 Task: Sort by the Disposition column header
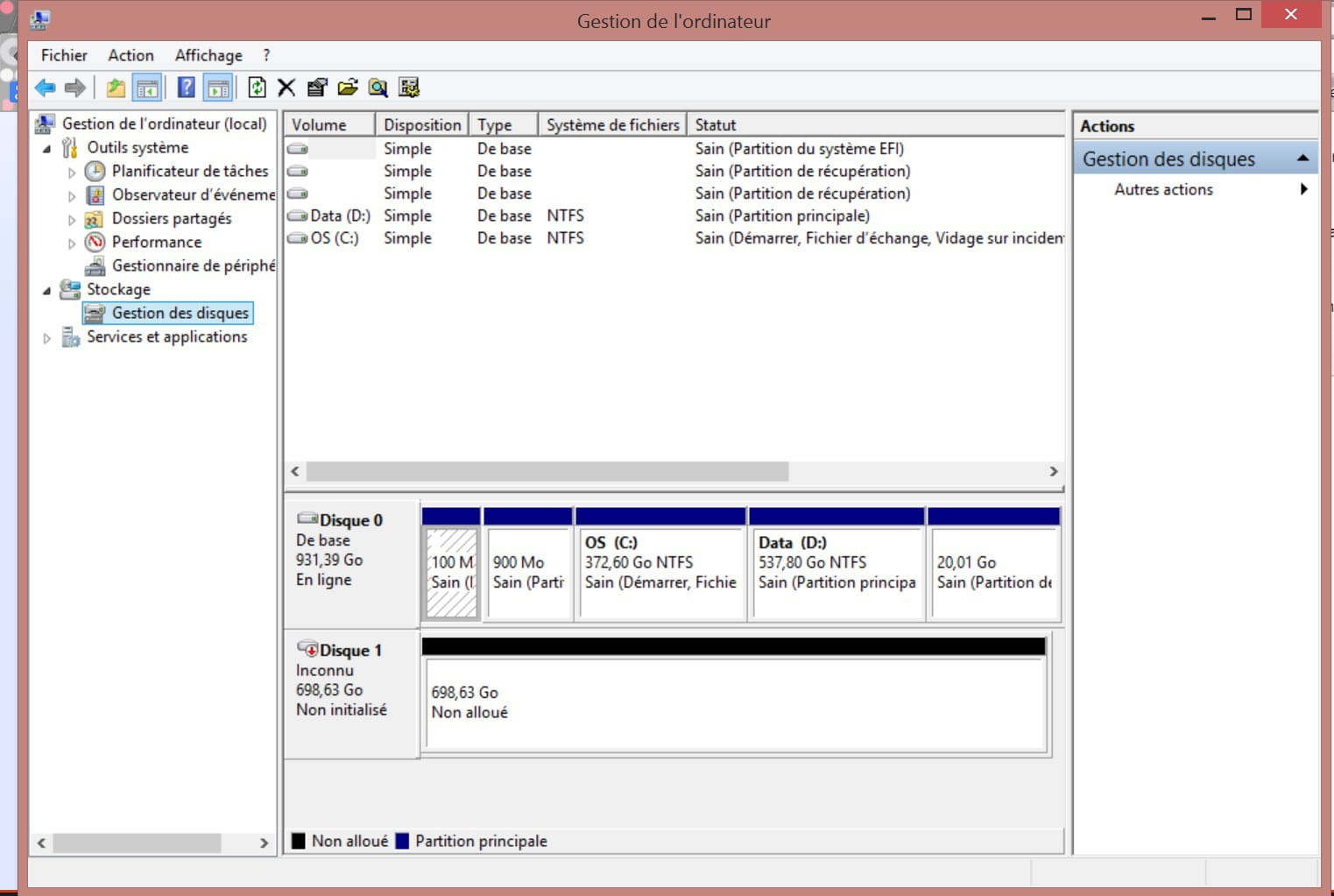422,124
